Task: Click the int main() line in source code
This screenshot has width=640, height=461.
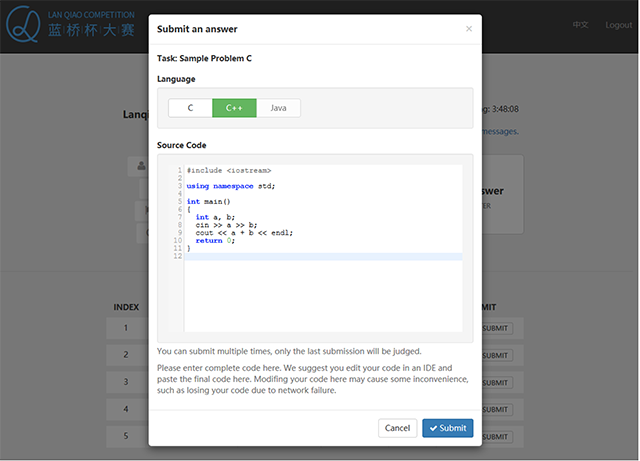Action: tap(208, 201)
